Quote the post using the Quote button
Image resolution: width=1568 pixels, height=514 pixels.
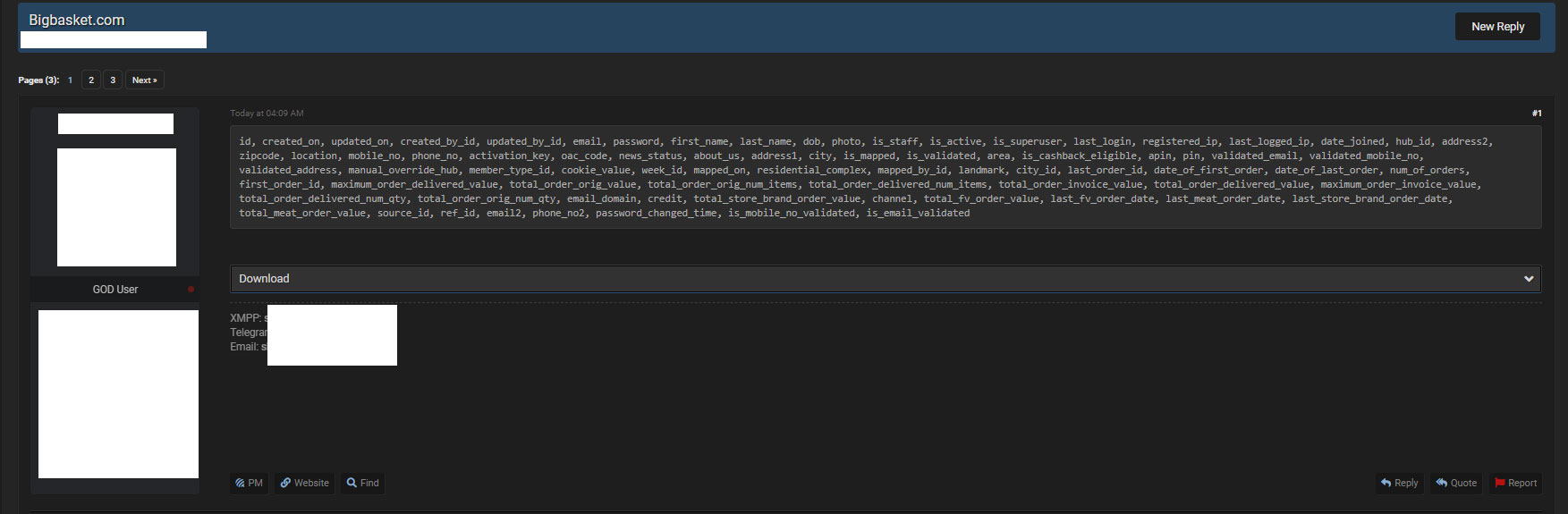[x=1456, y=483]
